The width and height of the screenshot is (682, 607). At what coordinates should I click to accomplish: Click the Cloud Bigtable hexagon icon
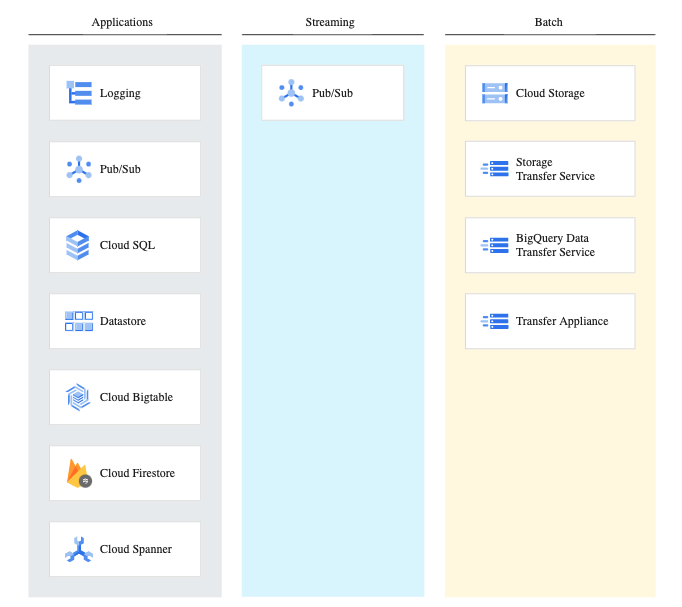point(78,397)
